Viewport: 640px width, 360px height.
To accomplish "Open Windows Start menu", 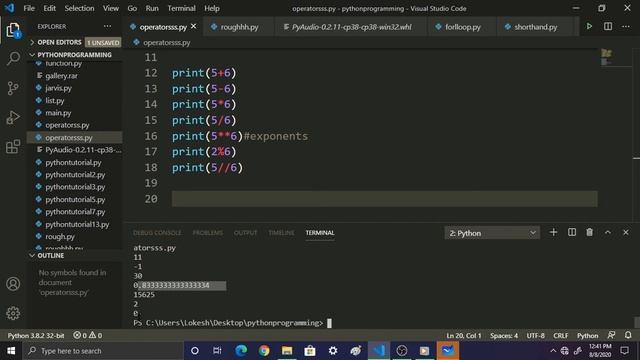I will coord(11,351).
